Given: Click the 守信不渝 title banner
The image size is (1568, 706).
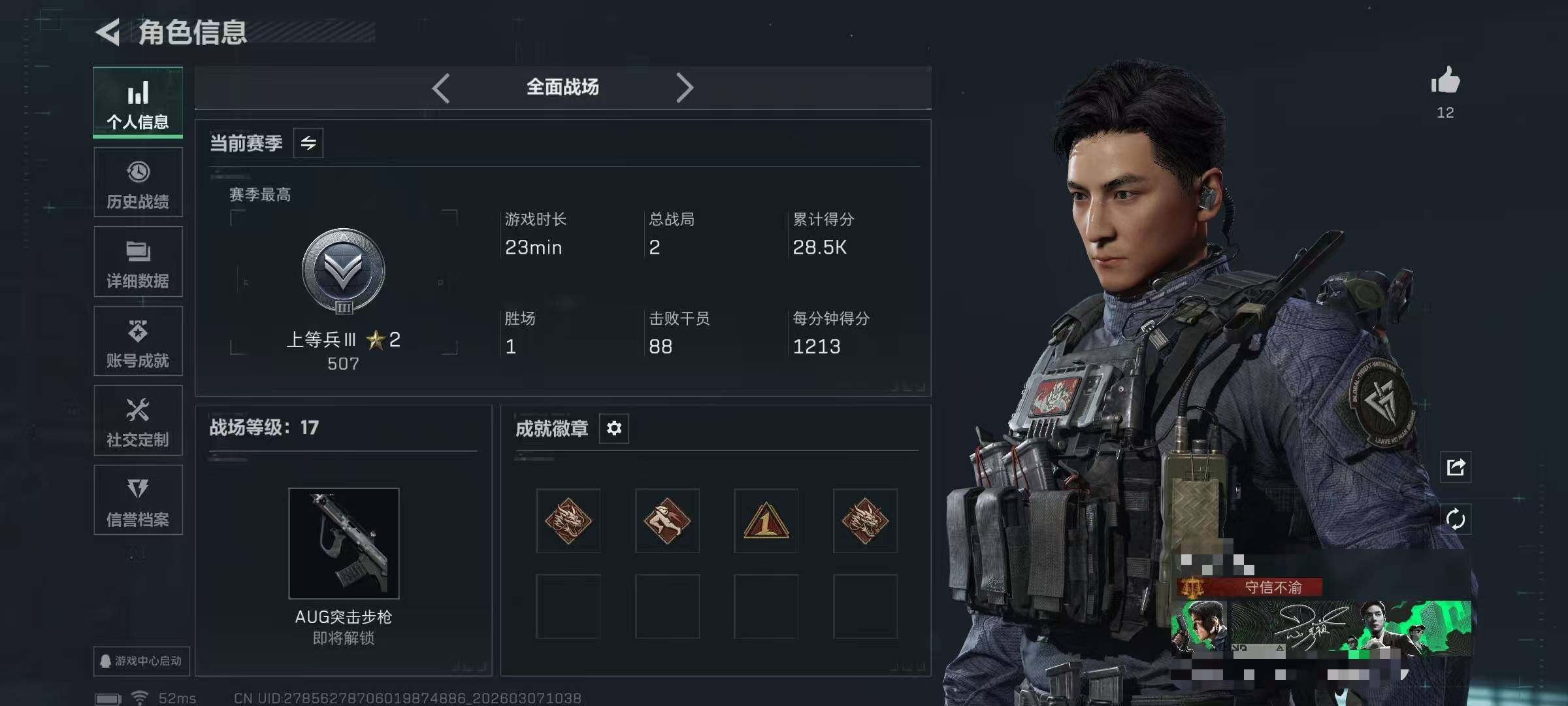Looking at the screenshot, I should [1250, 587].
